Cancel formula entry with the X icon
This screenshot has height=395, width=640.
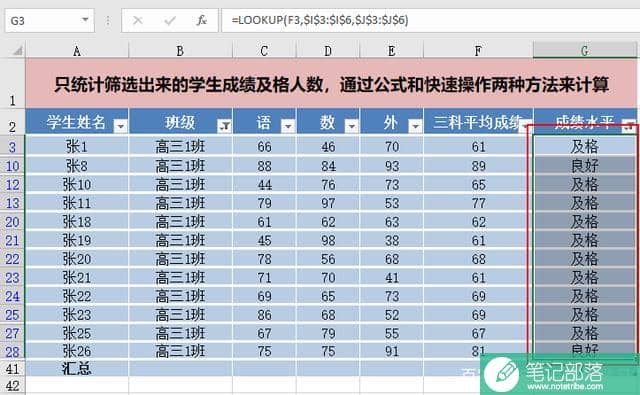[138, 20]
